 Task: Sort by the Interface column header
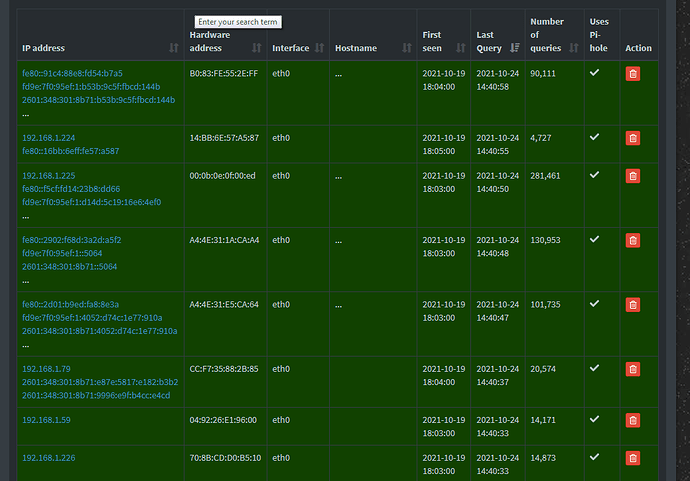point(296,48)
